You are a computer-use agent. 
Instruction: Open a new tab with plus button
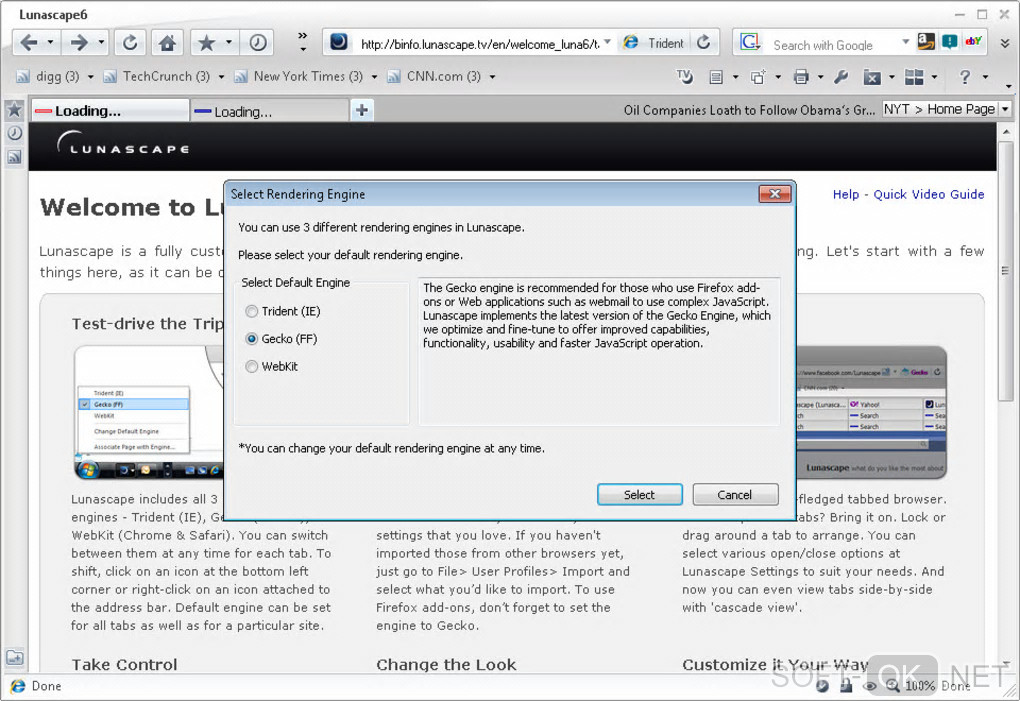[362, 111]
